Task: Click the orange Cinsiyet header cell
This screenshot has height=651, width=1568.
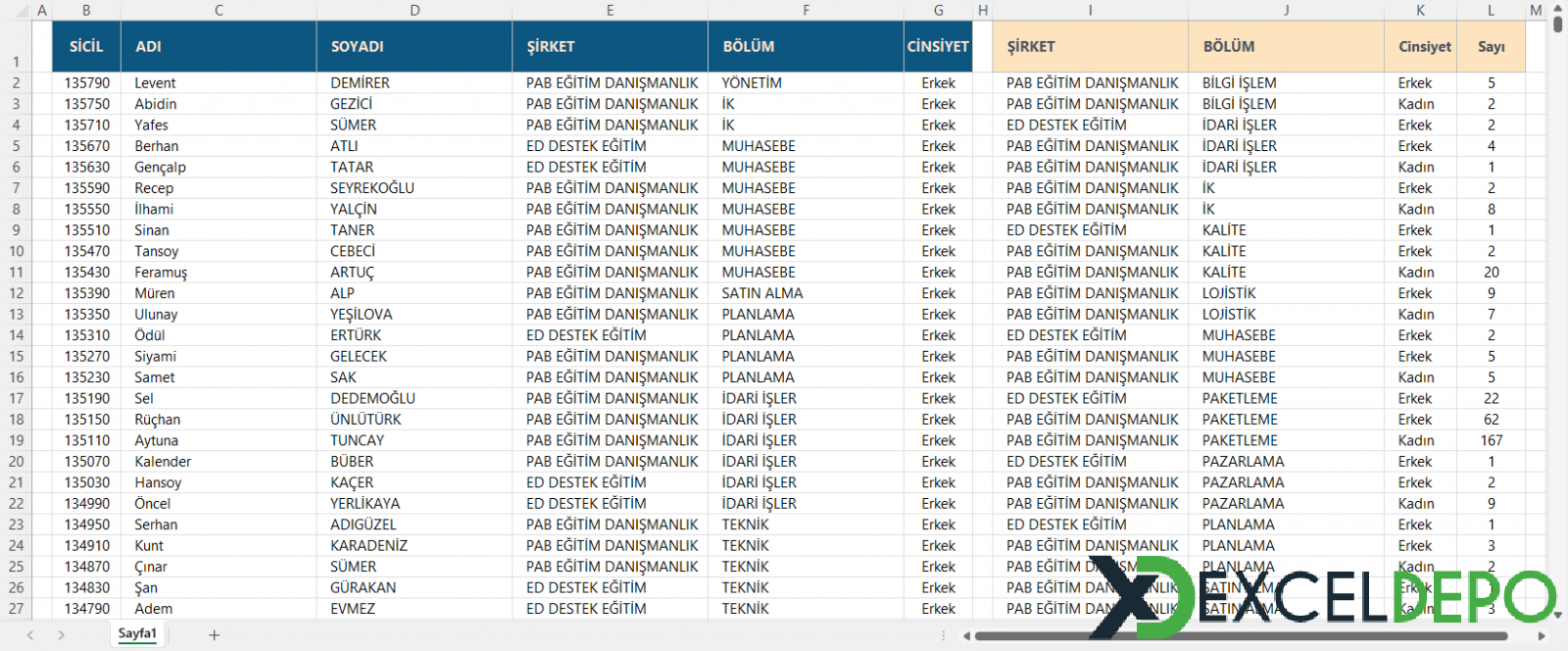Action: [x=1420, y=46]
